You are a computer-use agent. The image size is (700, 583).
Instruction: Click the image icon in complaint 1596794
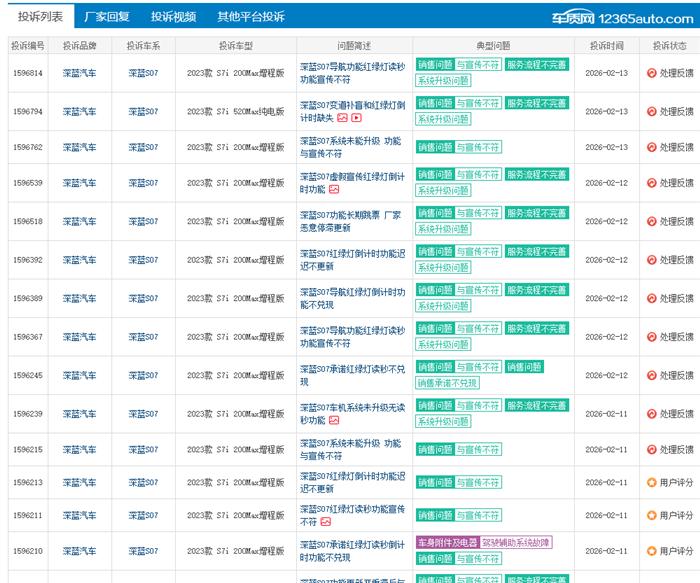pos(342,118)
